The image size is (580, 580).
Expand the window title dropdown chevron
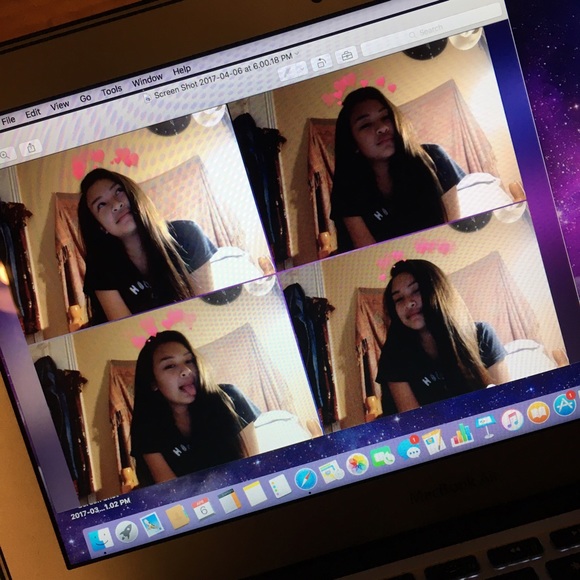pos(296,54)
